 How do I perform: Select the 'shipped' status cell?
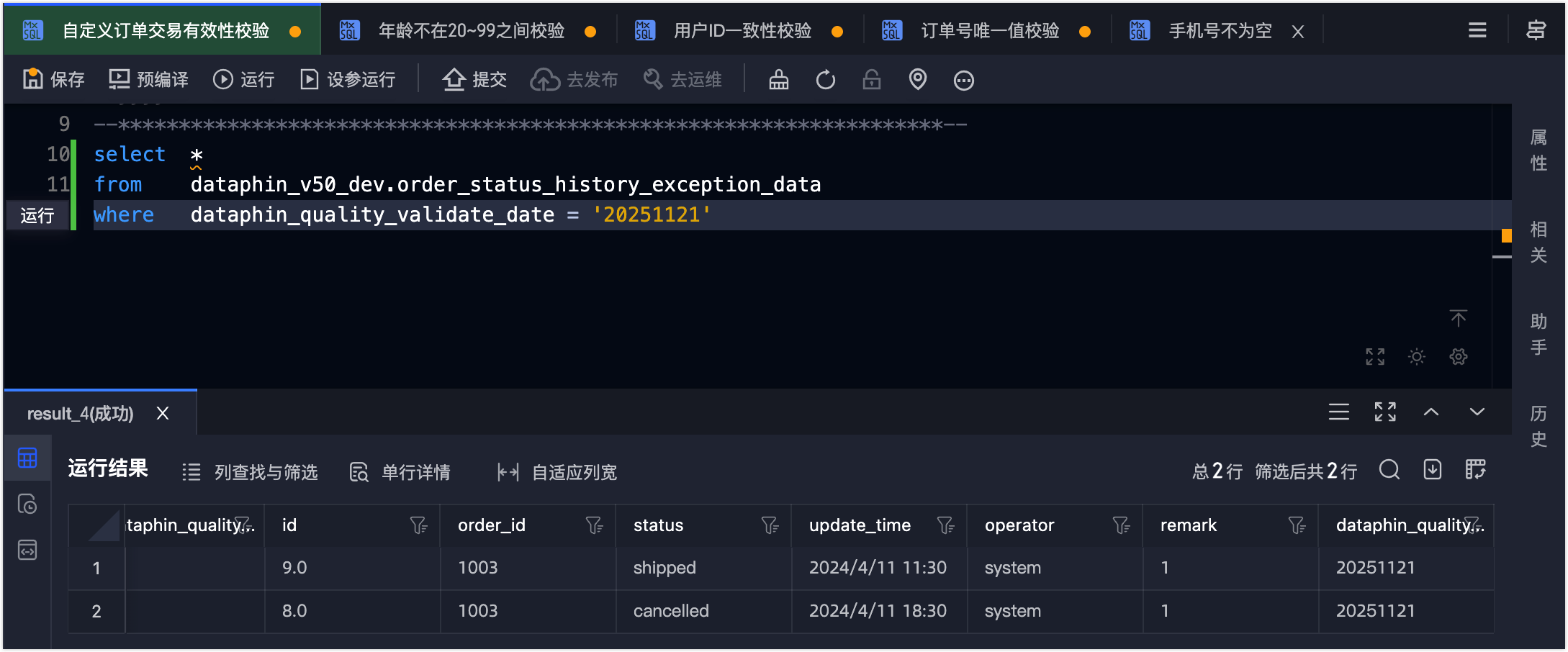[x=704, y=568]
